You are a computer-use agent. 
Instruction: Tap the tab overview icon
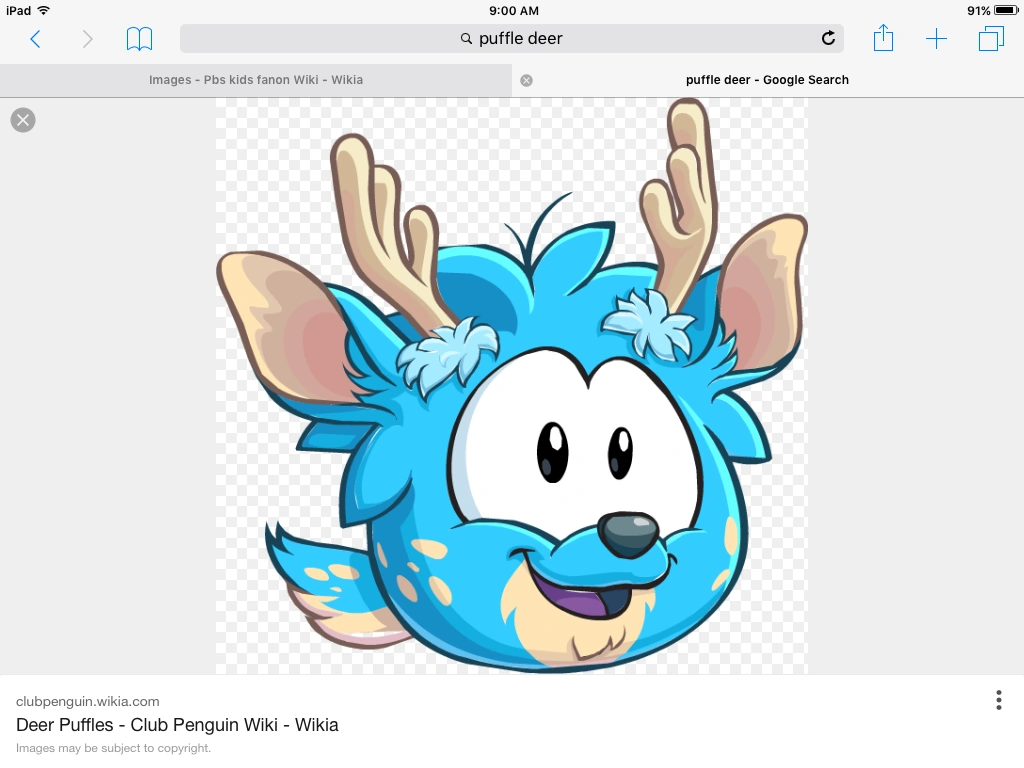990,38
